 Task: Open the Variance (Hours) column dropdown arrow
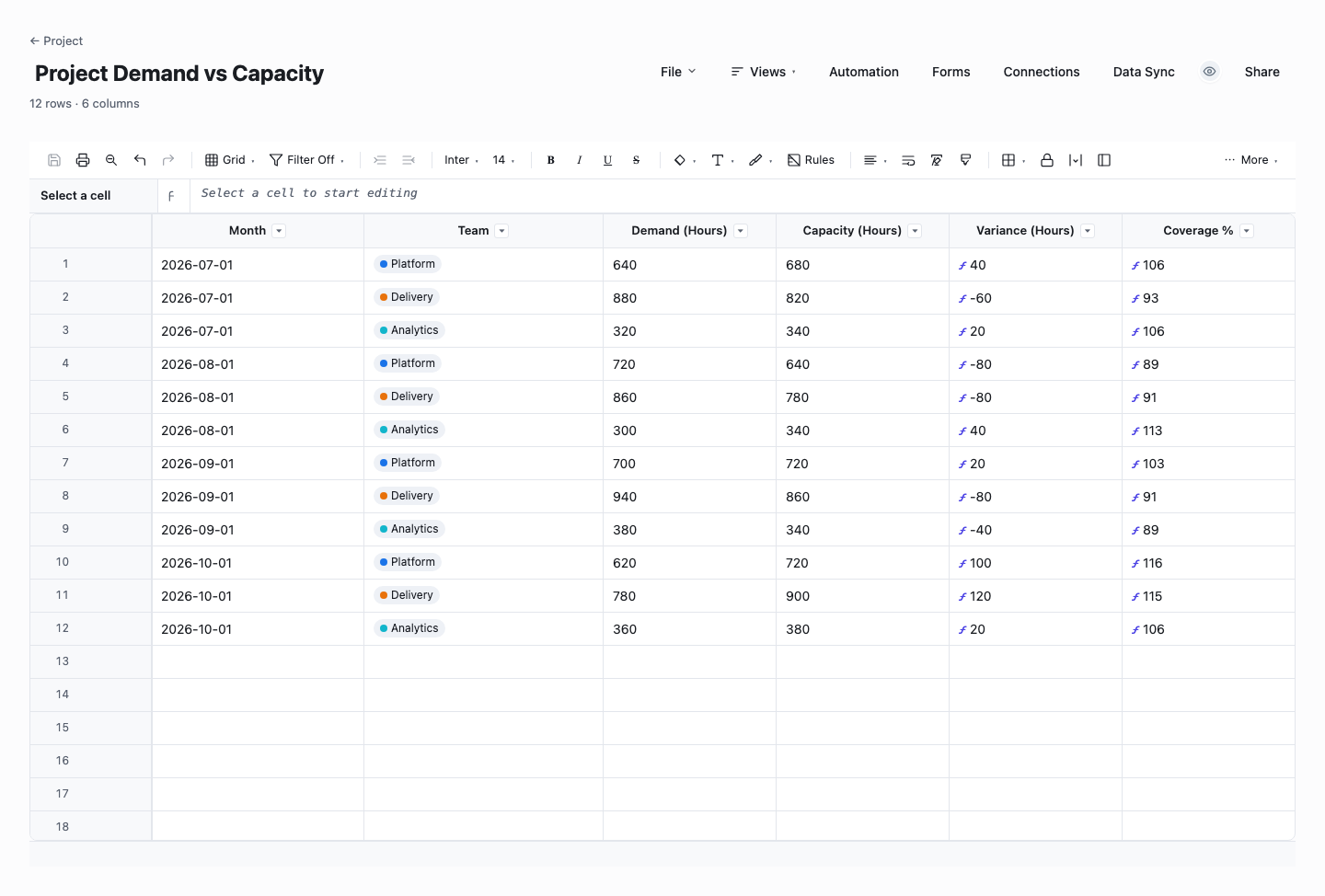point(1088,231)
